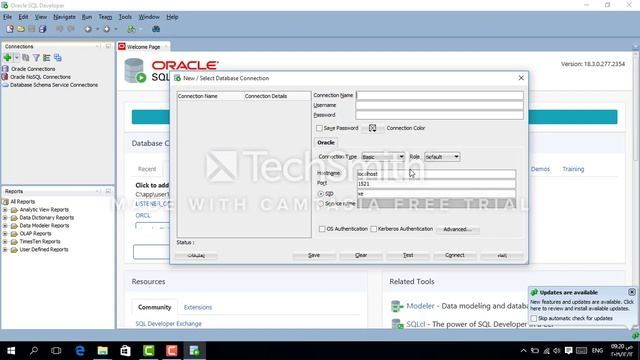Click the Open folder toolbar icon
The image size is (640, 360).
point(21,29)
